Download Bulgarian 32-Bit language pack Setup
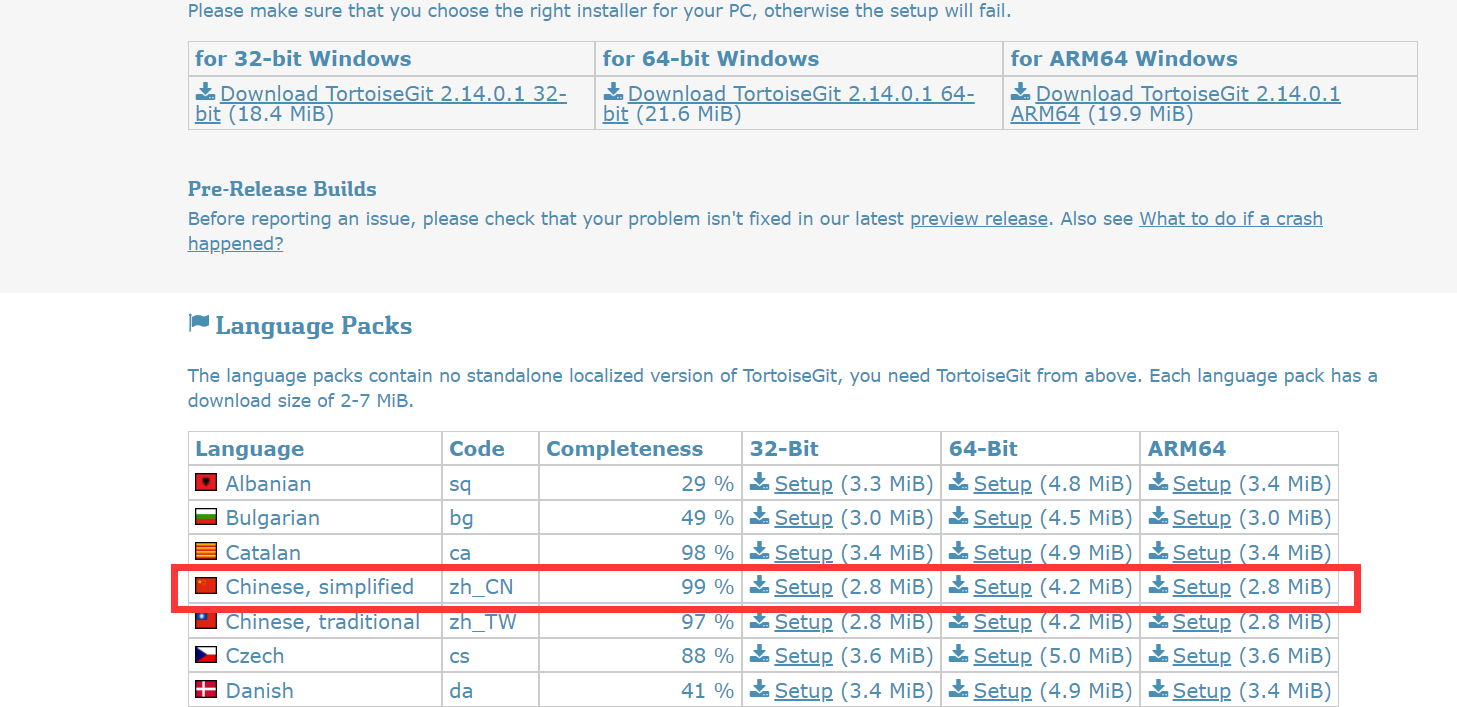1457x707 pixels. click(803, 518)
